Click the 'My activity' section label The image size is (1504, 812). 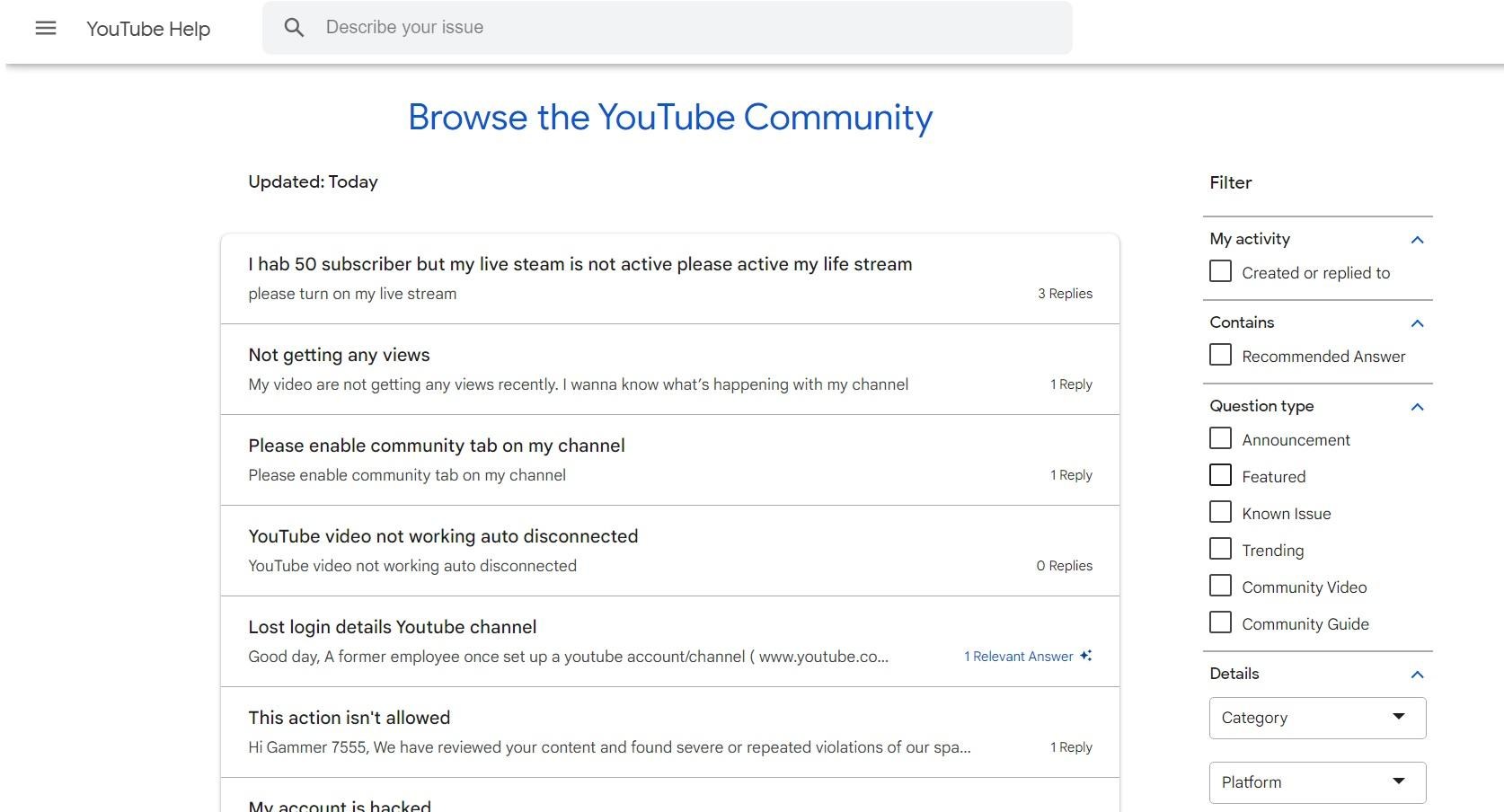(x=1250, y=239)
